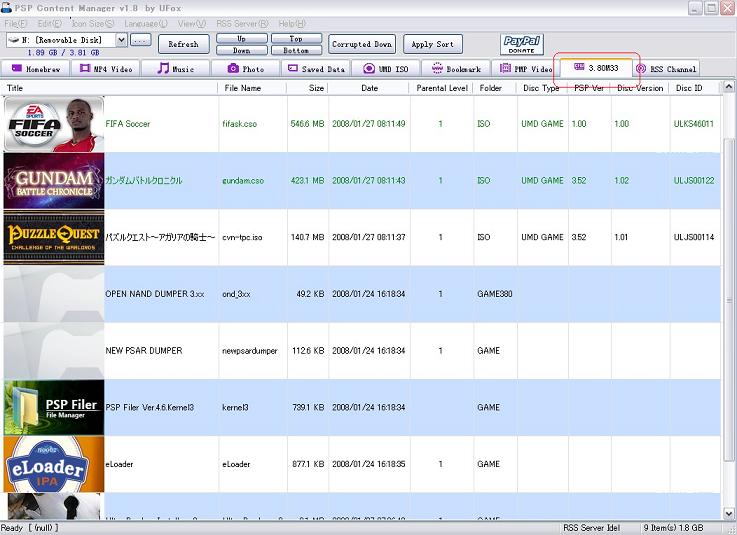Click the Photo camera icon
Viewport: 737px width, 535px height.
pos(233,68)
